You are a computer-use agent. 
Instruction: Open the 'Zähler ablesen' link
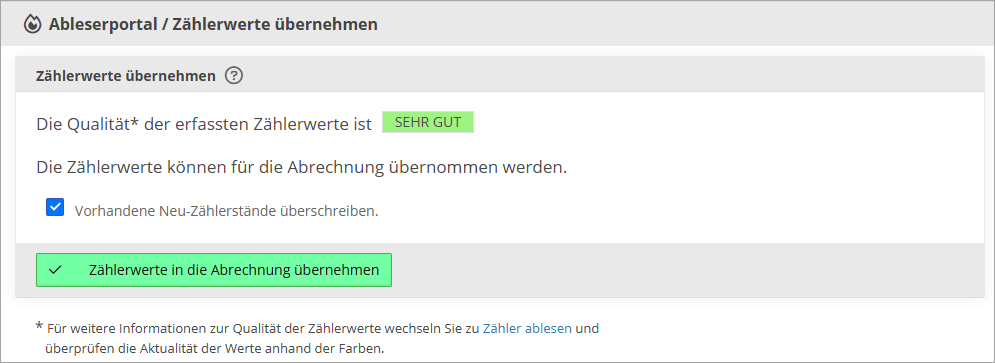527,329
